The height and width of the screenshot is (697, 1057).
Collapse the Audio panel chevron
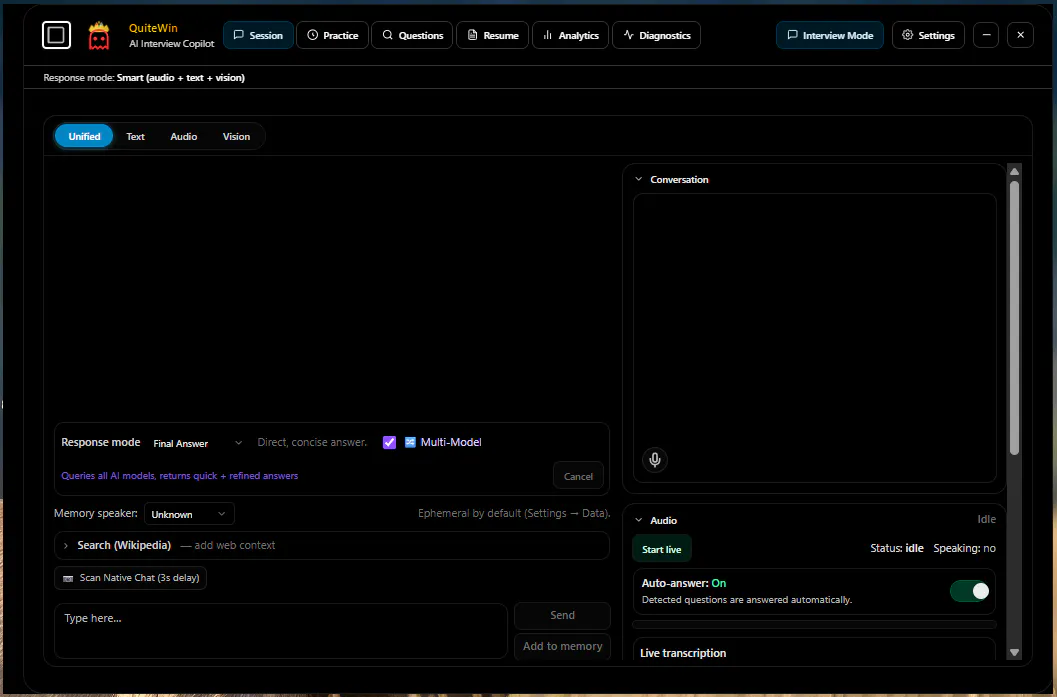click(638, 520)
